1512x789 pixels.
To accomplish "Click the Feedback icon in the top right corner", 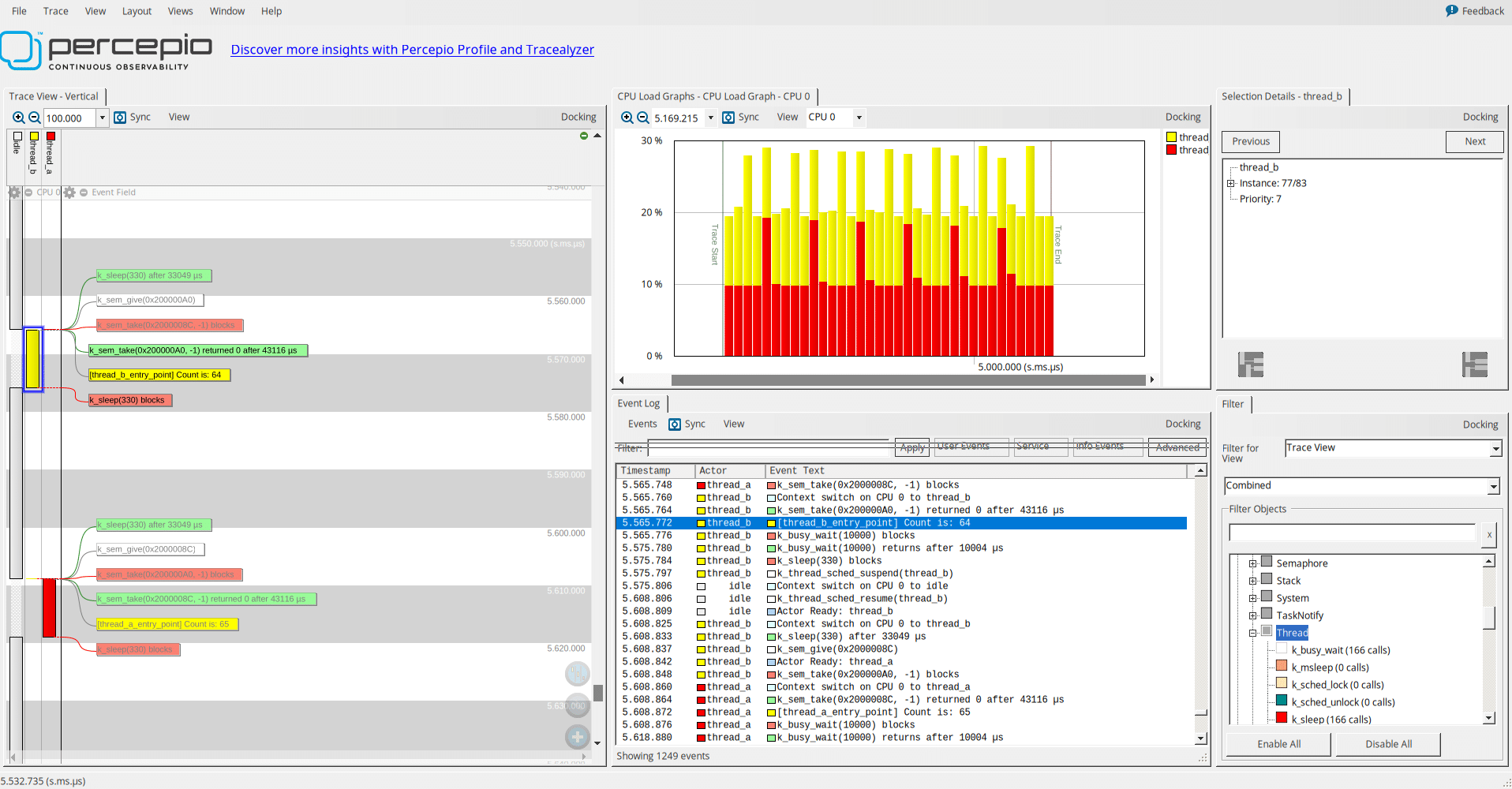I will (1452, 10).
